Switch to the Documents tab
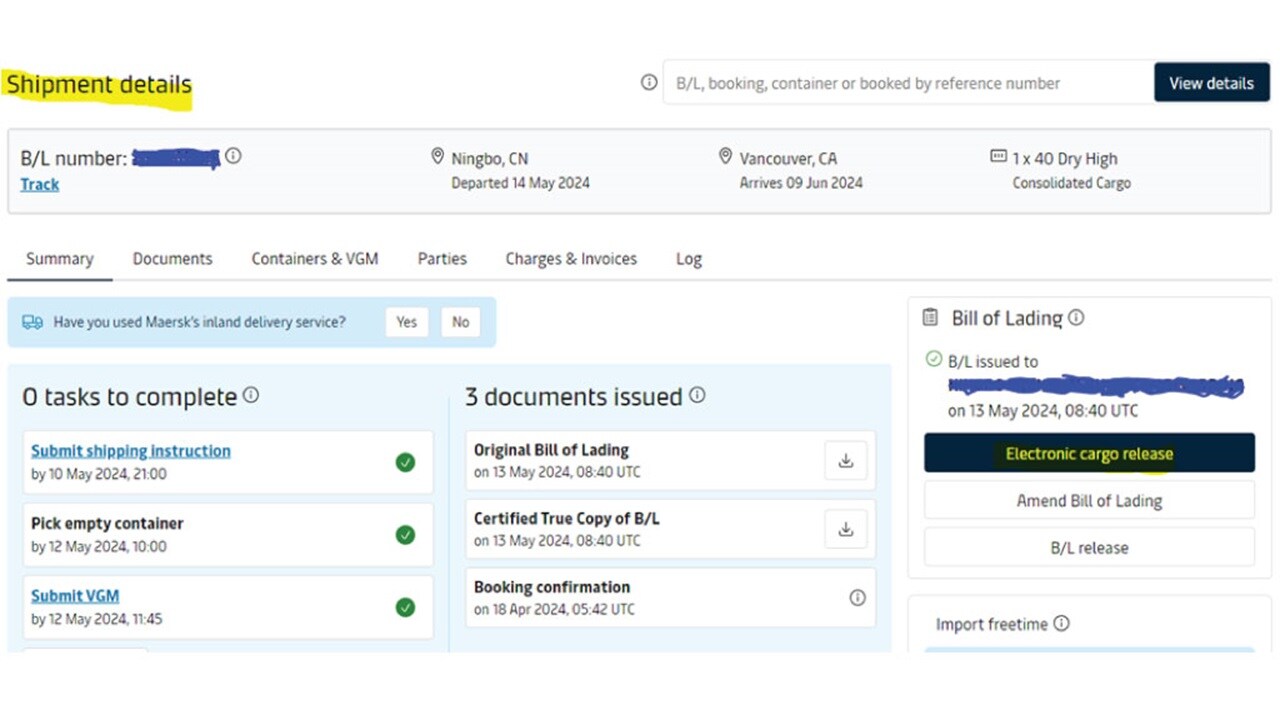Viewport: 1280px width, 720px height. point(172,259)
